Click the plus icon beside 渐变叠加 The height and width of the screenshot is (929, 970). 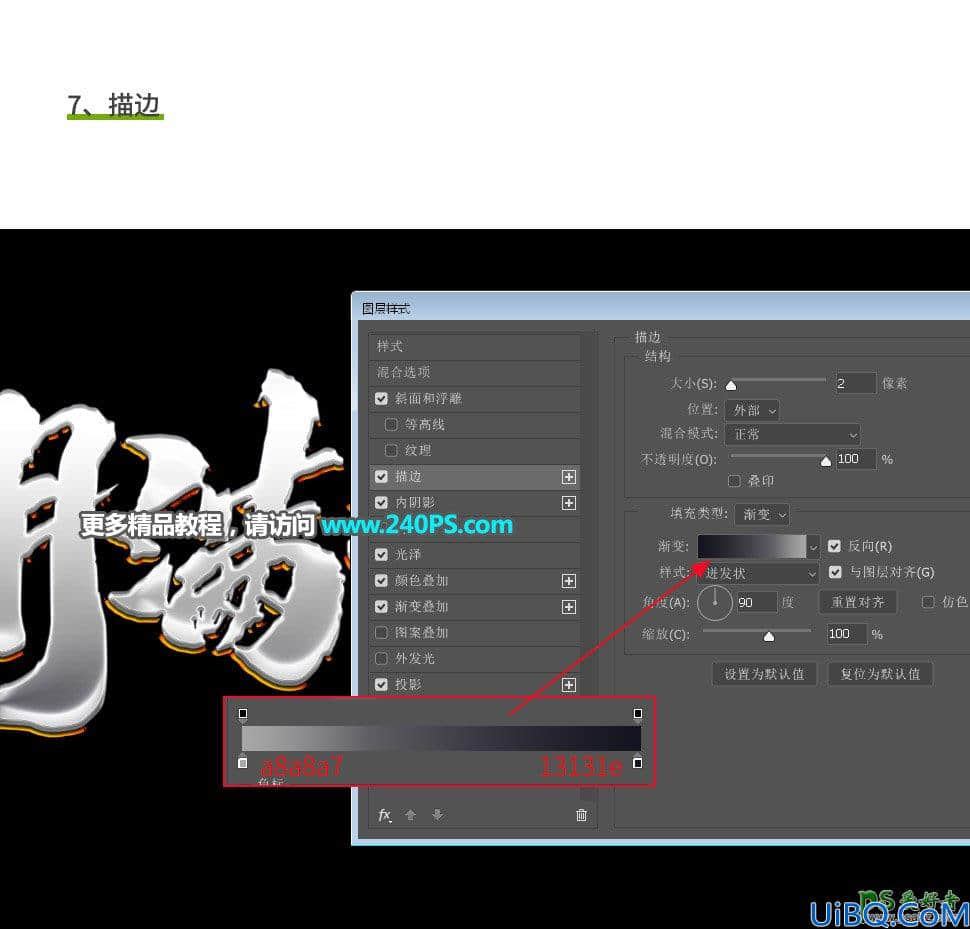point(569,607)
